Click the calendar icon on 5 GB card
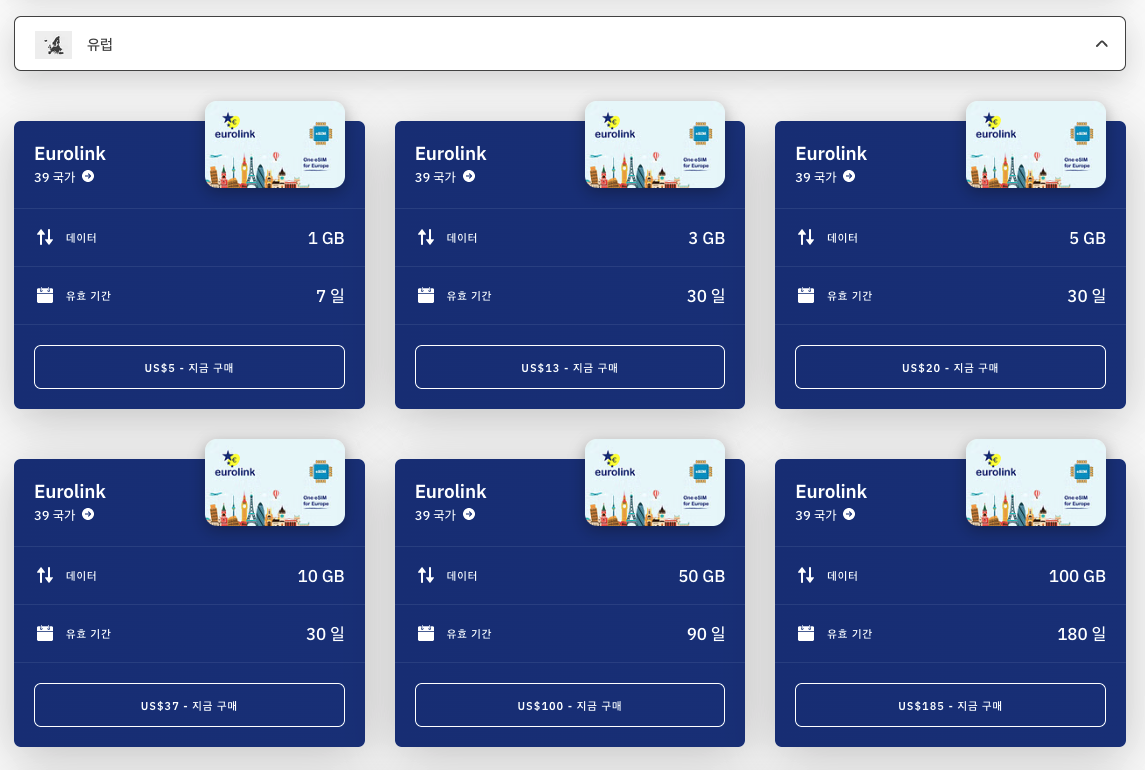The width and height of the screenshot is (1145, 770). [806, 295]
